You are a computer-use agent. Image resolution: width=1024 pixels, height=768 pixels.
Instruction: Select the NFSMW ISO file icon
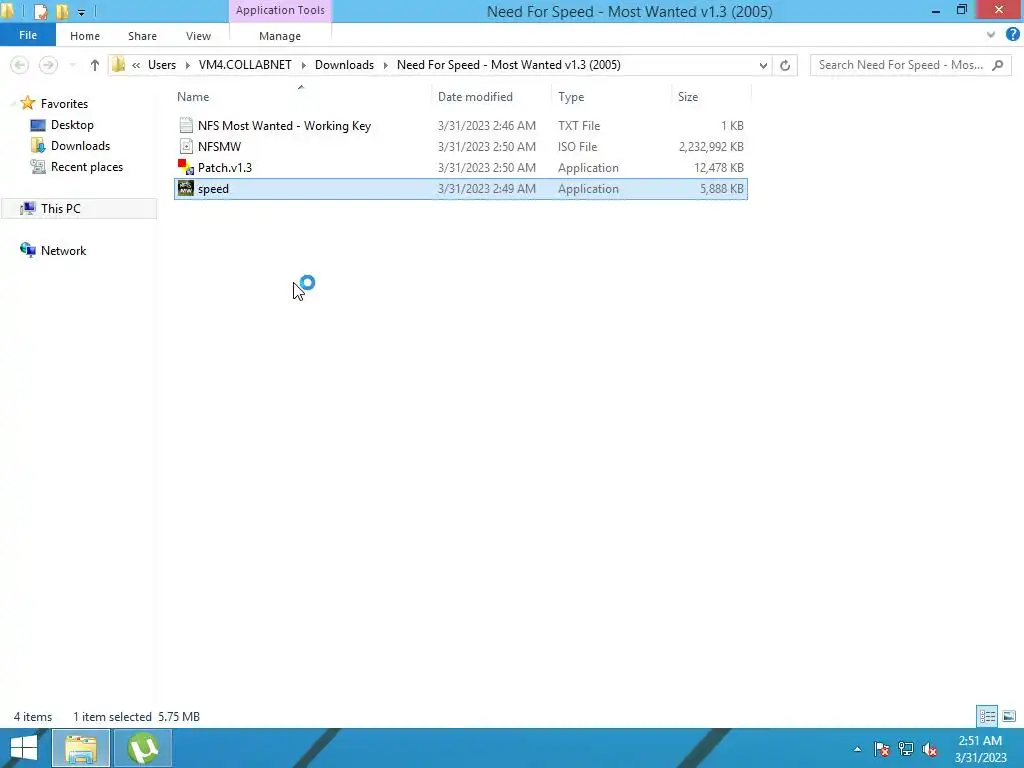tap(186, 146)
